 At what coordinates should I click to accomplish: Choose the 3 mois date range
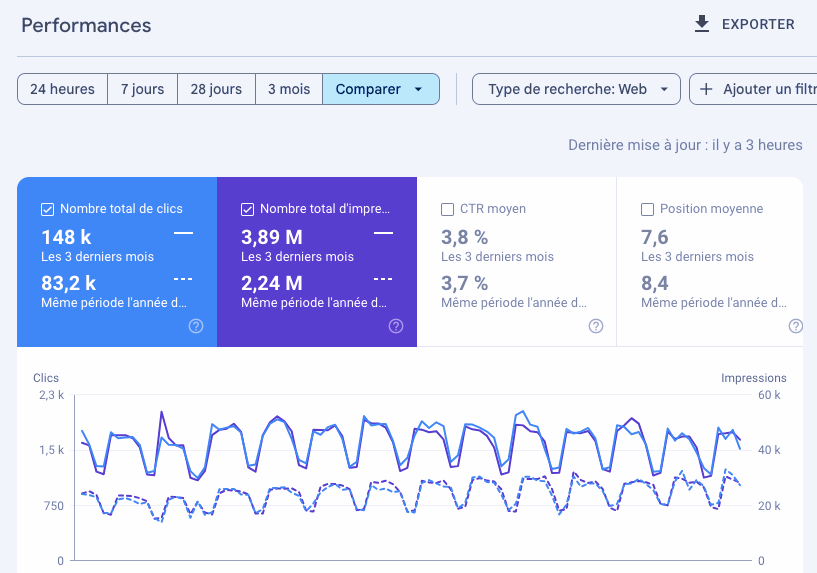[288, 89]
